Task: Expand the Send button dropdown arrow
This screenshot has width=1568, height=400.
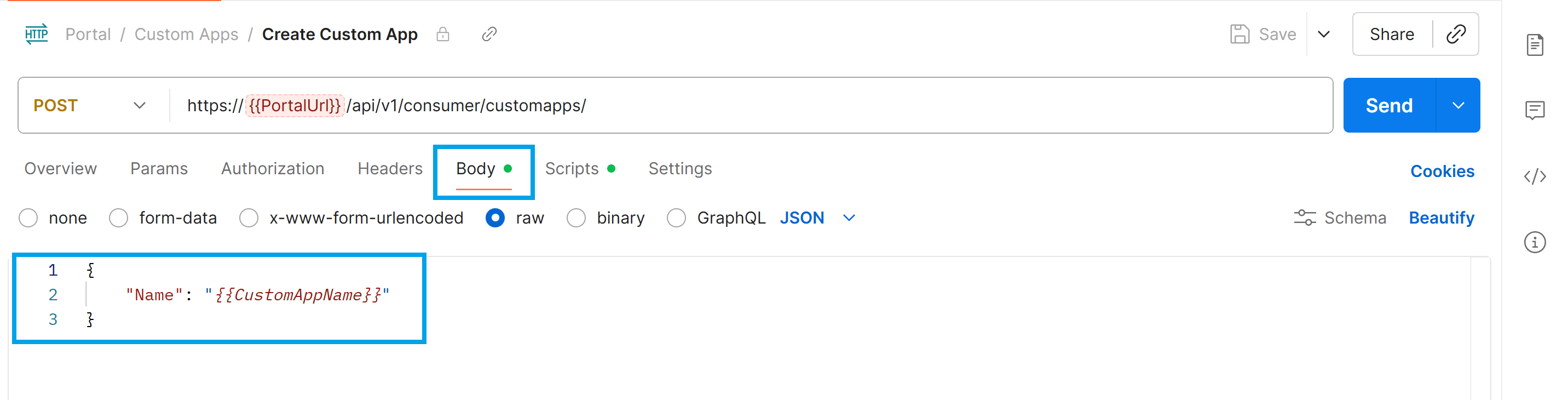Action: 1459,105
